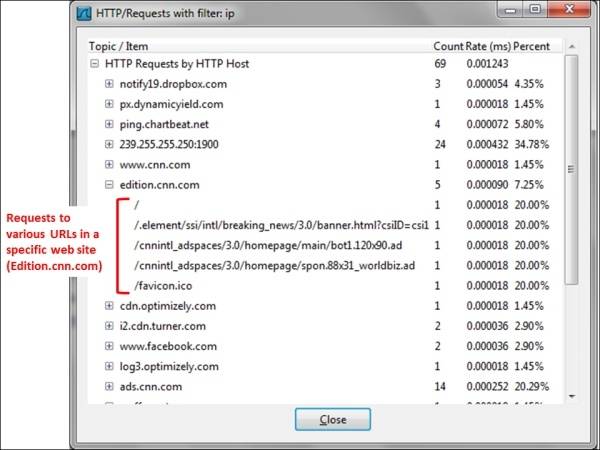Click the Percent column header
The height and width of the screenshot is (450, 600).
point(532,46)
